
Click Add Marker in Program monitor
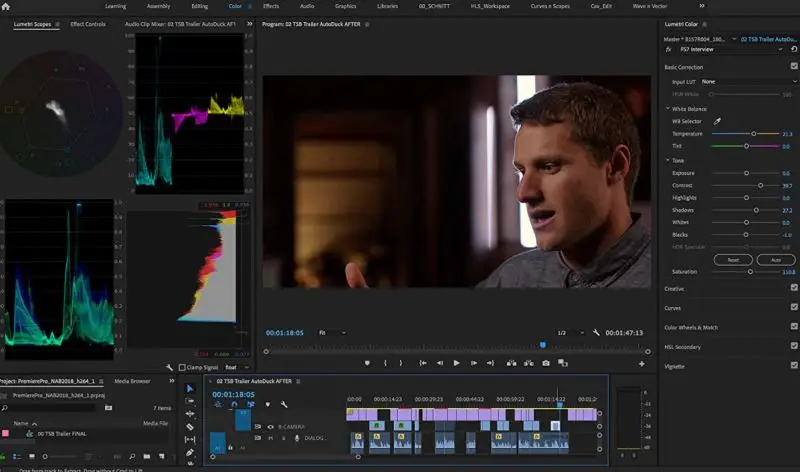point(367,363)
